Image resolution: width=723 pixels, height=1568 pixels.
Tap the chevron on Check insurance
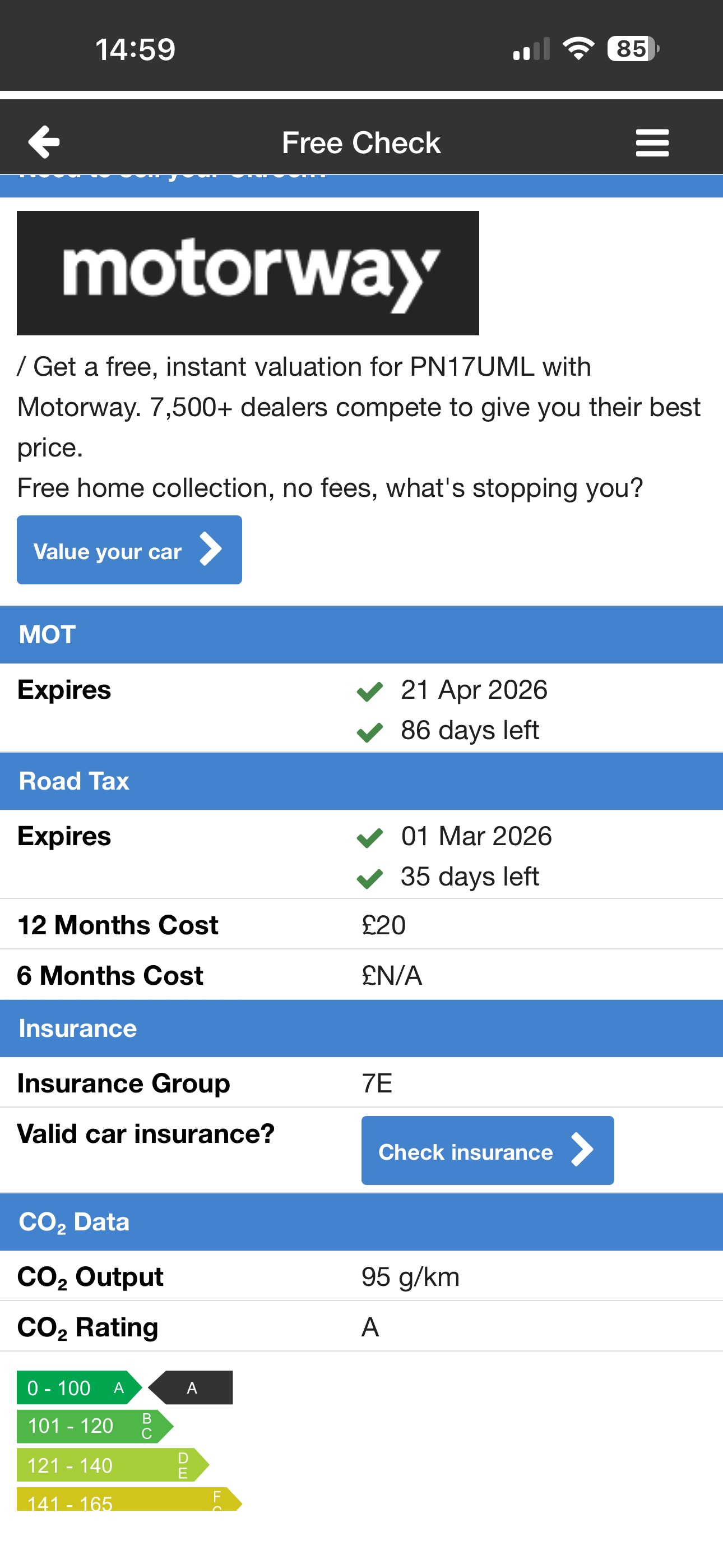(x=582, y=1150)
